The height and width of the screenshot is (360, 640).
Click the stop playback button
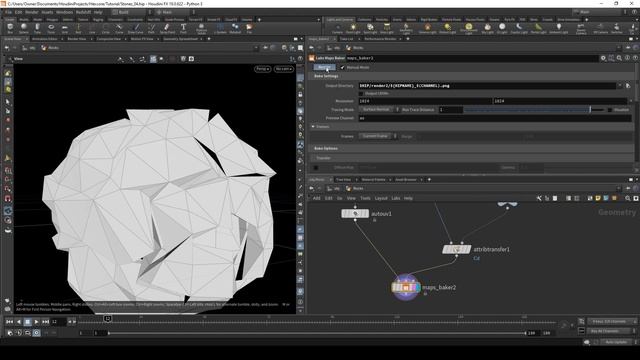click(x=27, y=322)
